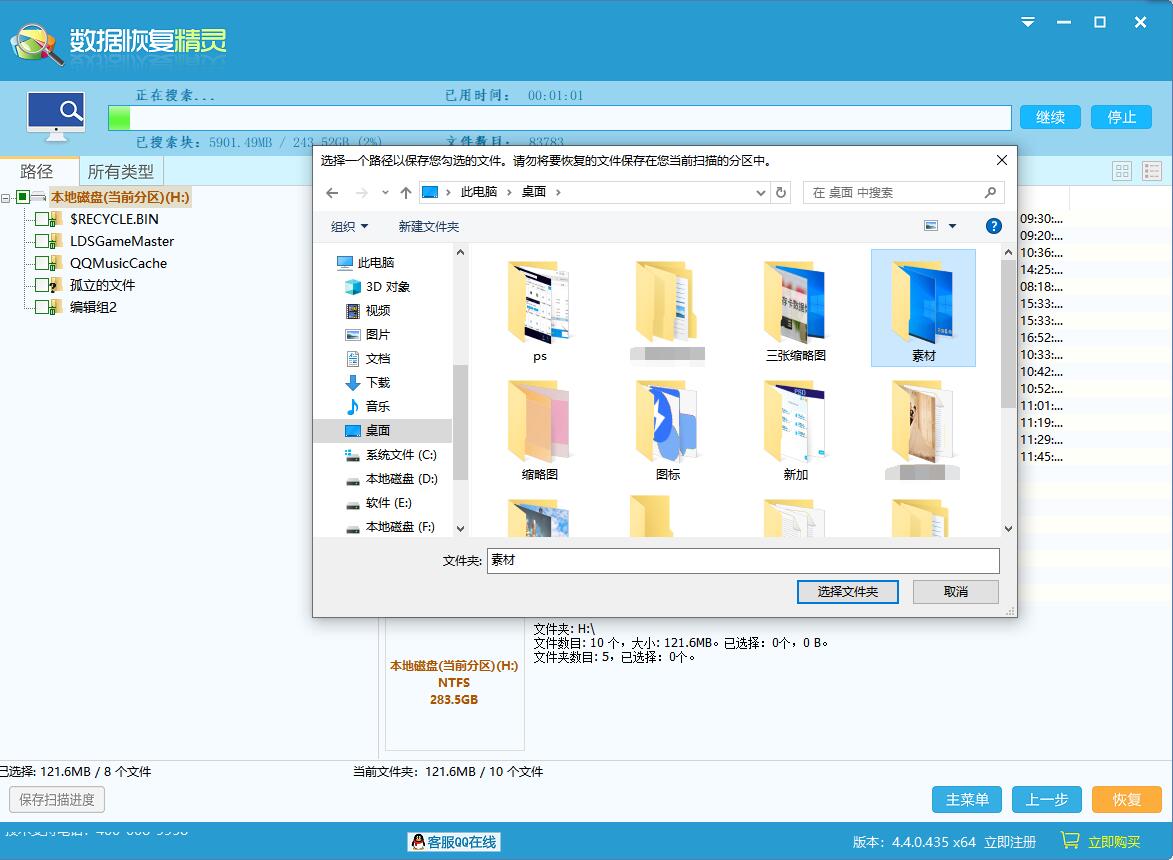
Task: Open 系统文件 (C:) drive
Action: (391, 455)
